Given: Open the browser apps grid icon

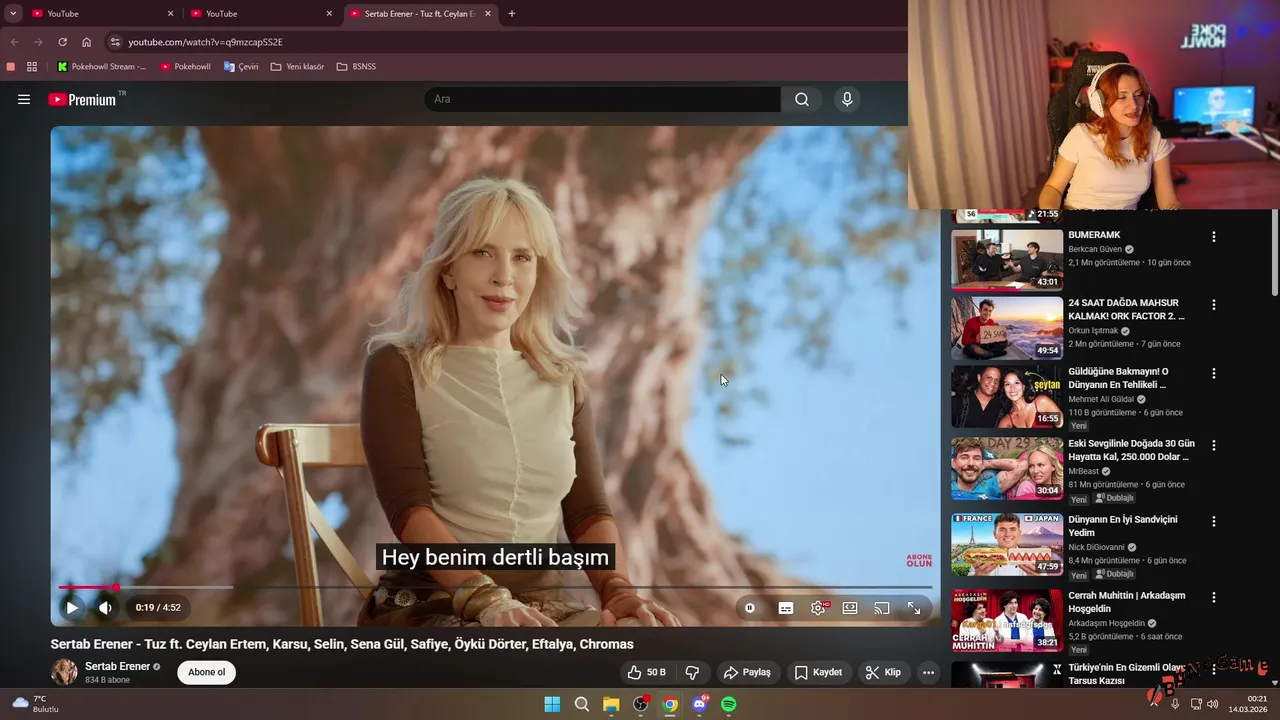Looking at the screenshot, I should pos(32,67).
